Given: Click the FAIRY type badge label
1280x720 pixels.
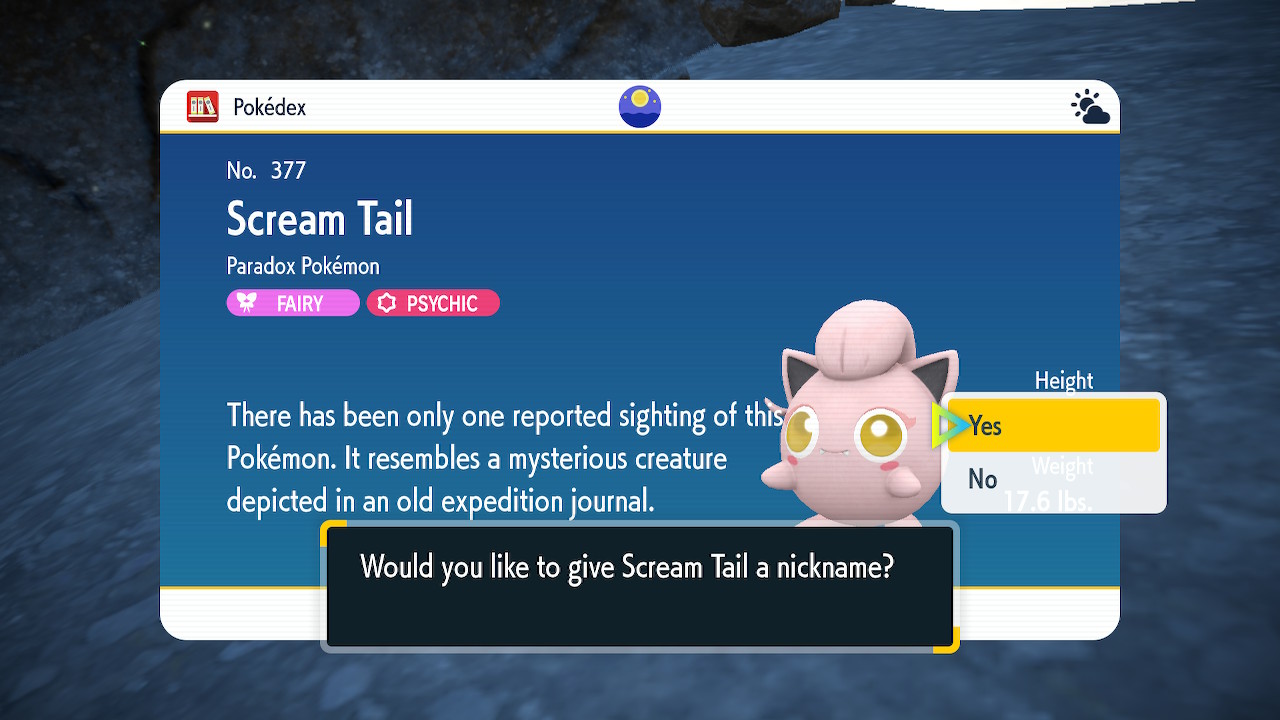Looking at the screenshot, I should point(293,303).
